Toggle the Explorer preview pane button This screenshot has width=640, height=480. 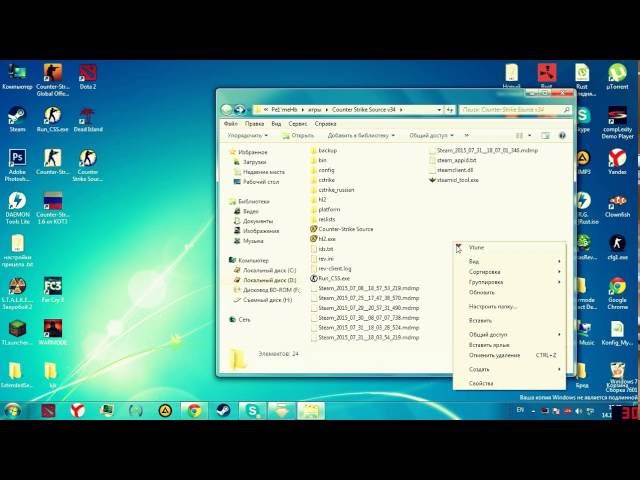545,135
